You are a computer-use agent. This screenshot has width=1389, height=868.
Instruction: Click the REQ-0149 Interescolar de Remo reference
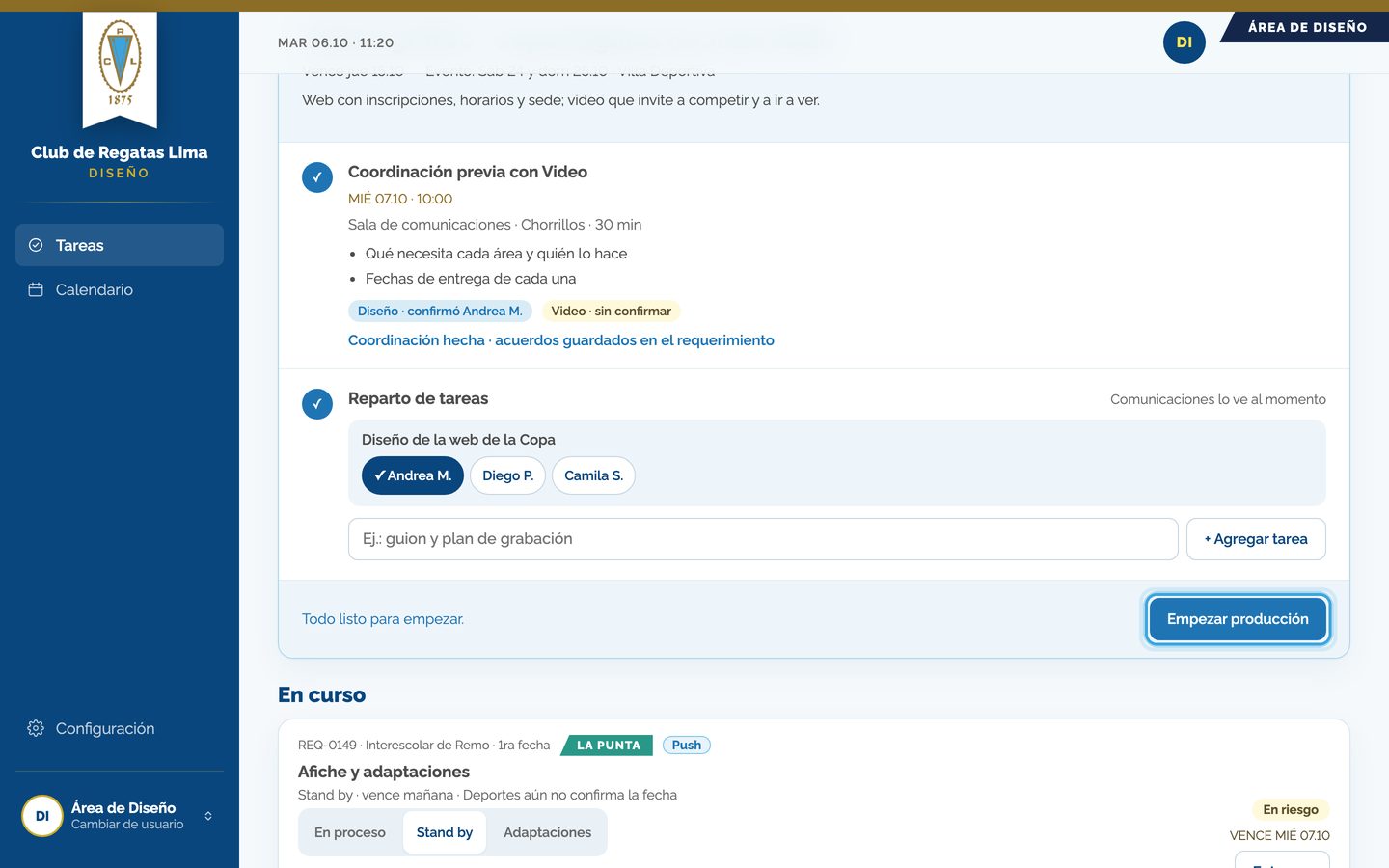(424, 746)
